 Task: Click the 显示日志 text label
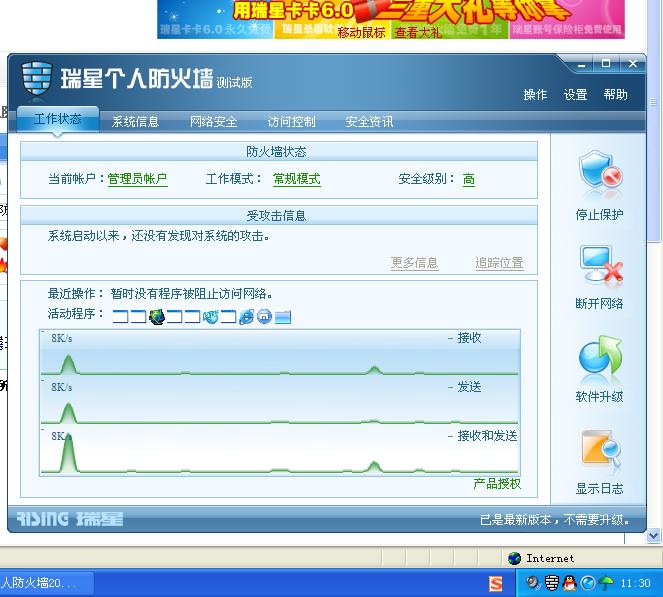600,489
